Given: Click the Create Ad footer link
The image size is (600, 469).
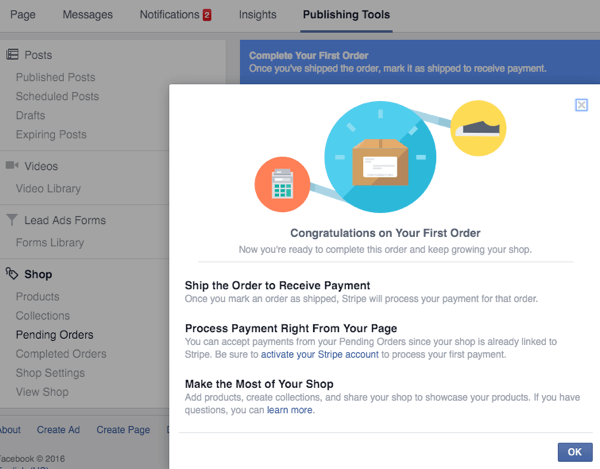Looking at the screenshot, I should (x=58, y=430).
